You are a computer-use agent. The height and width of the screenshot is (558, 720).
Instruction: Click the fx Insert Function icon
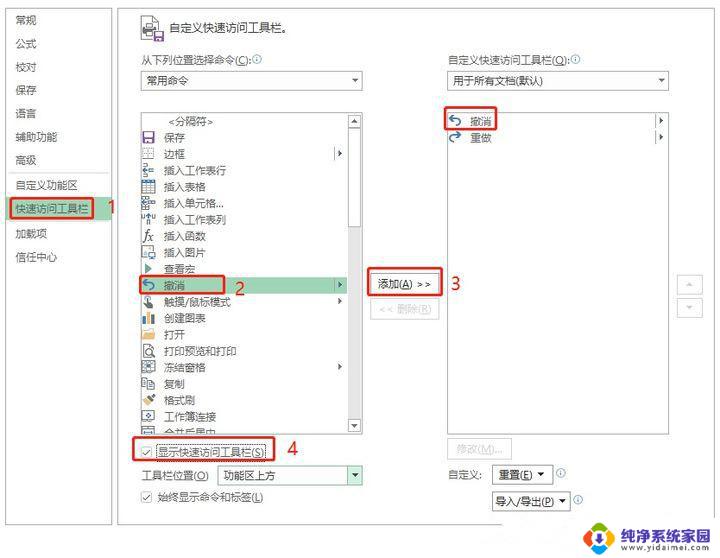click(148, 236)
